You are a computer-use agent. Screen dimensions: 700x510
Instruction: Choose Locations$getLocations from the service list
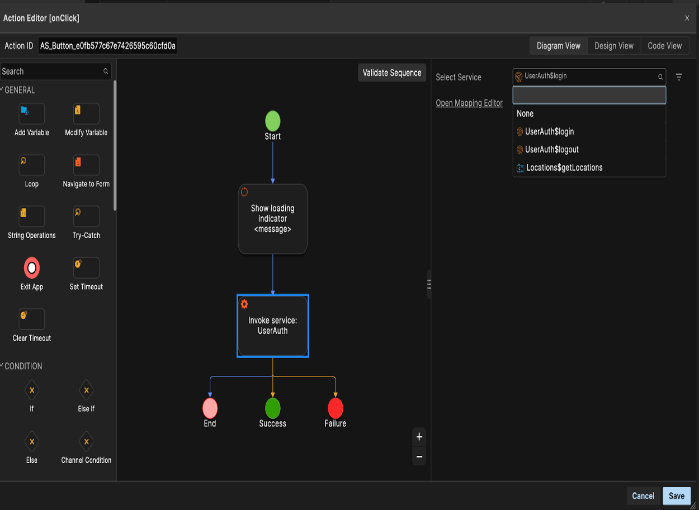point(563,167)
